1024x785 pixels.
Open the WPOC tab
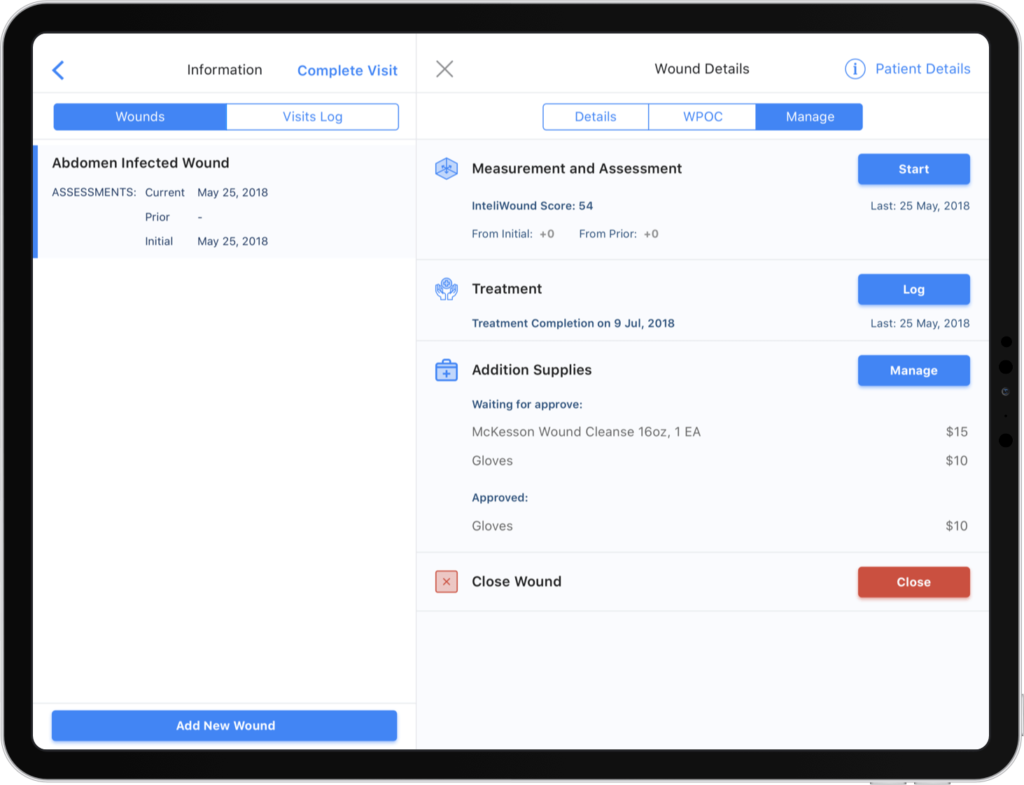[703, 116]
